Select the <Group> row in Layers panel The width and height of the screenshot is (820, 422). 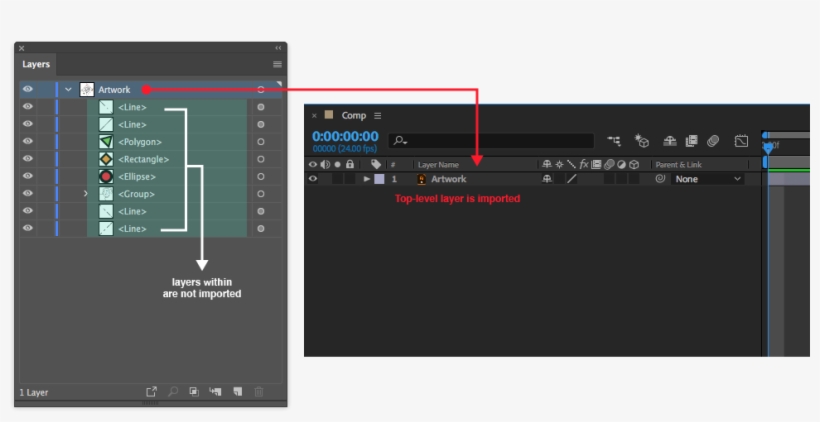(x=151, y=193)
